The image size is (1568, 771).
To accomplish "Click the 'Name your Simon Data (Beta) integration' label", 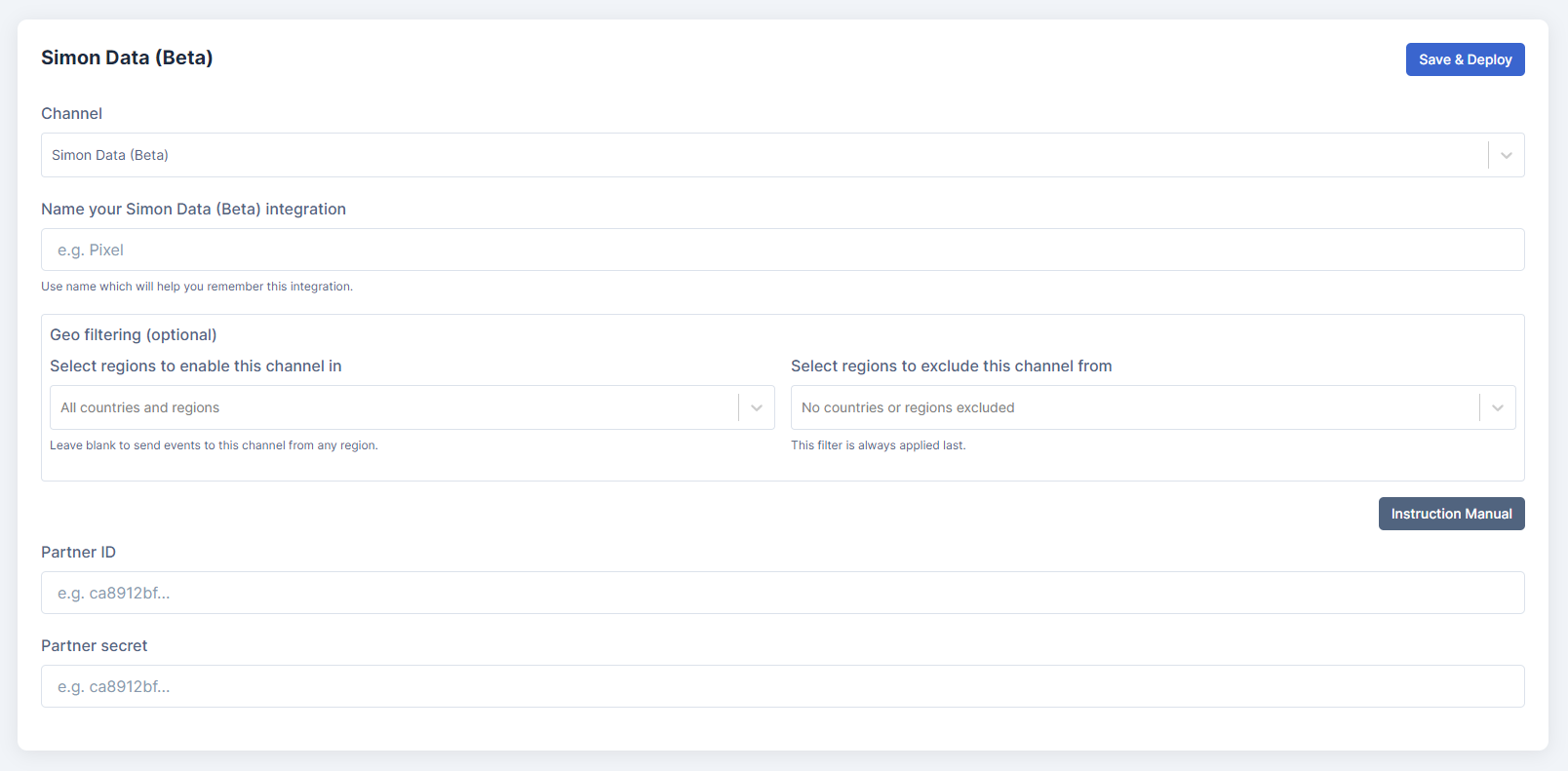I will pyautogui.click(x=193, y=210).
